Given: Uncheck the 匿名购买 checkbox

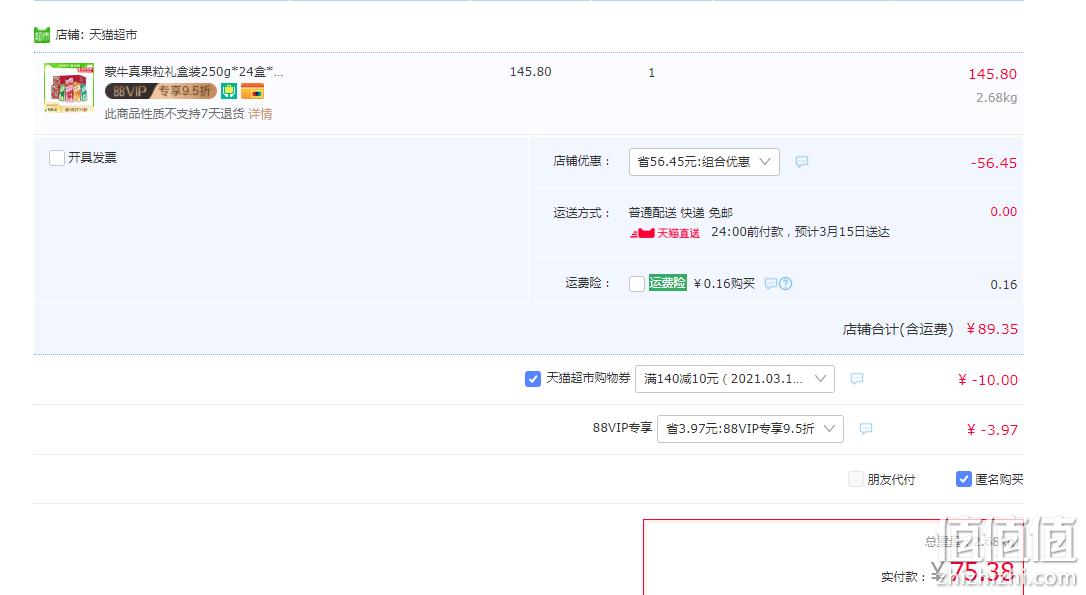Looking at the screenshot, I should [x=963, y=479].
